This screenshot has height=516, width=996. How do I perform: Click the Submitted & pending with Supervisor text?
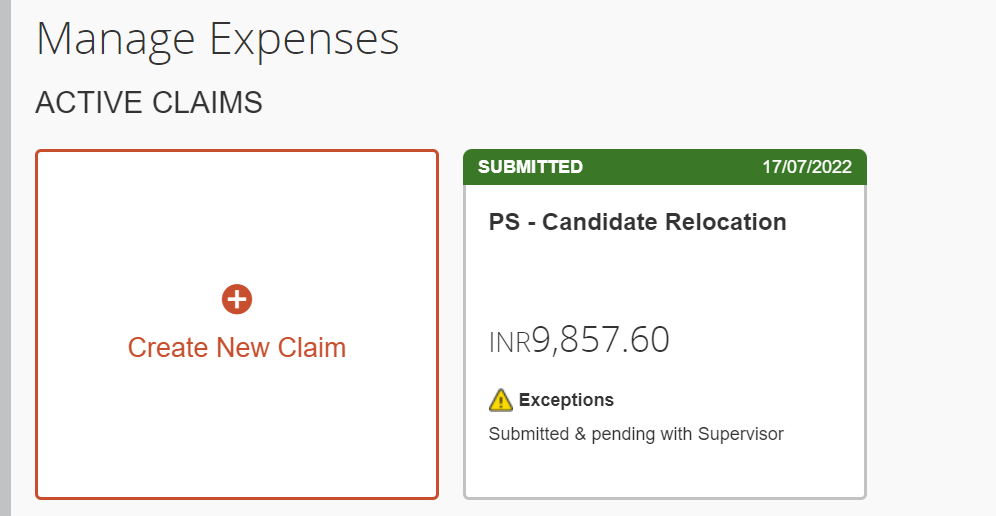[636, 434]
